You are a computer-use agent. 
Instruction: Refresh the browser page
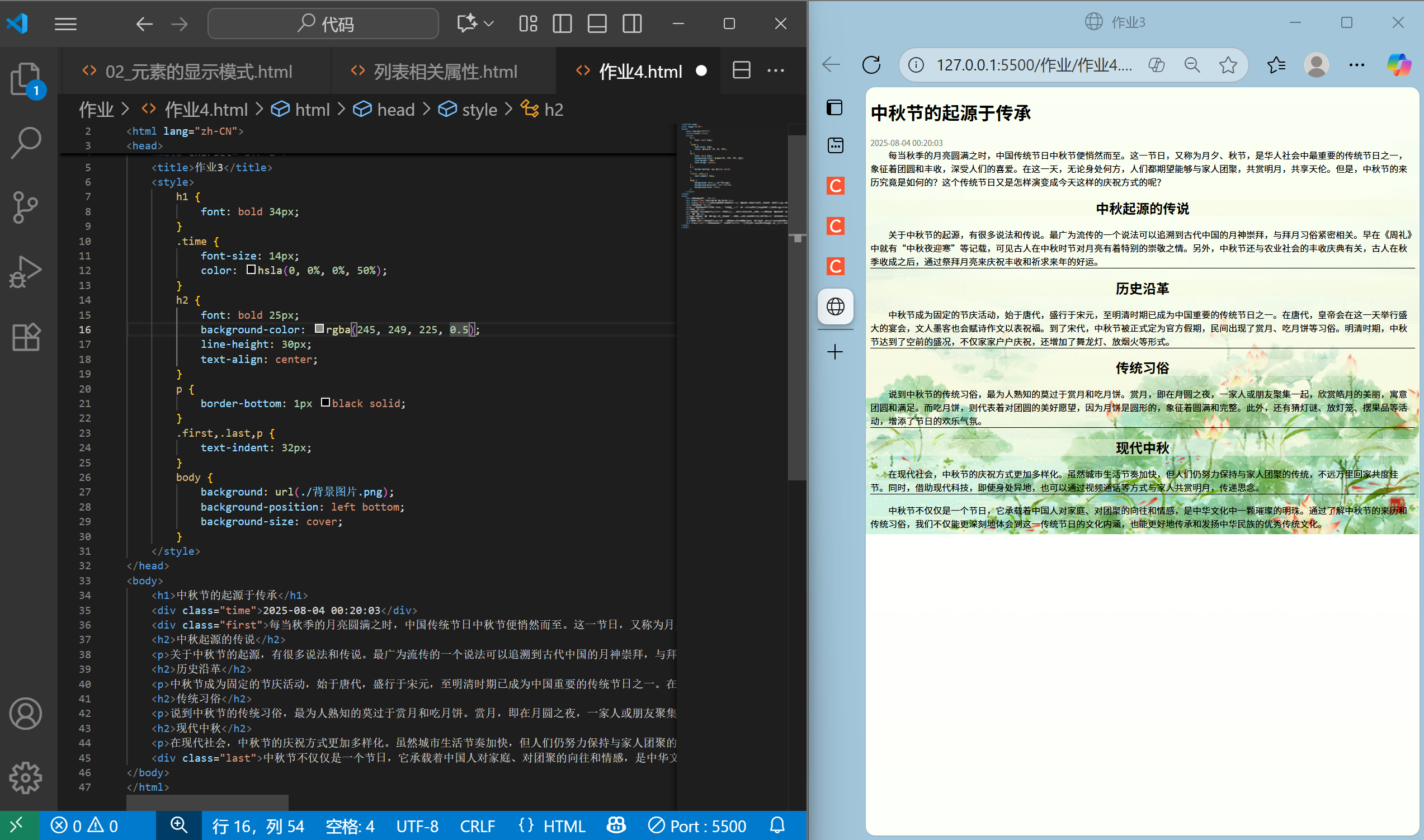(x=871, y=65)
